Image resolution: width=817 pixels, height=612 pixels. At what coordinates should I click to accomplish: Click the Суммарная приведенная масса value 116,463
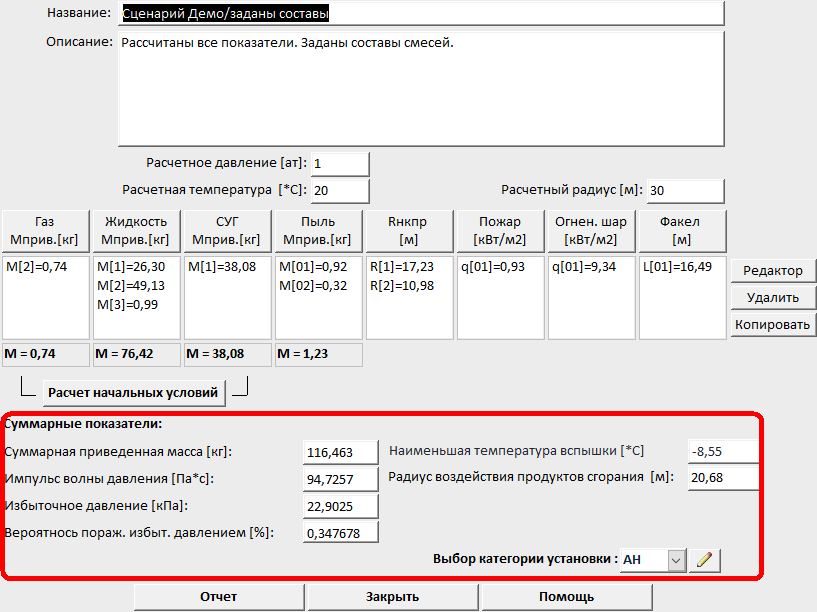pyautogui.click(x=340, y=452)
